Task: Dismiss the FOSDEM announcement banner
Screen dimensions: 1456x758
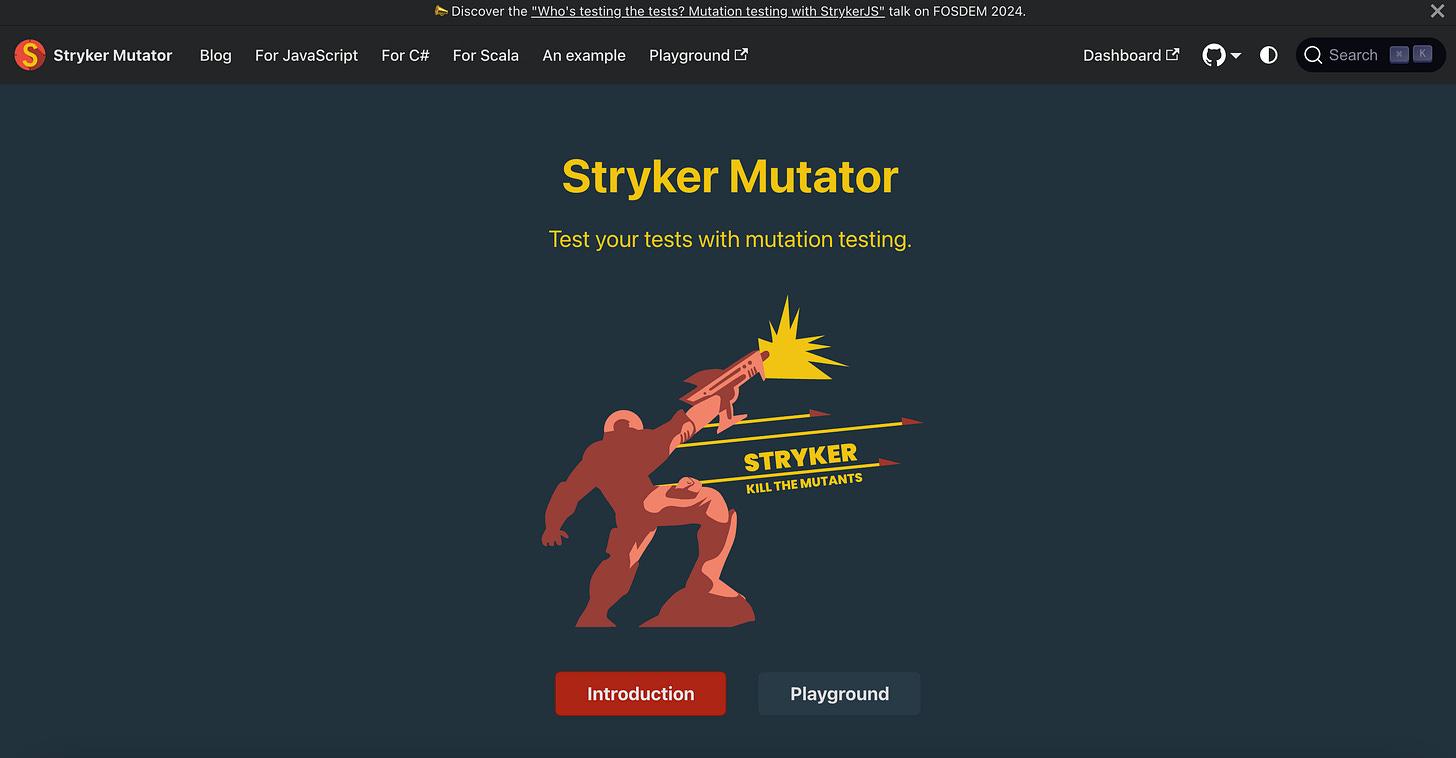Action: (1437, 11)
